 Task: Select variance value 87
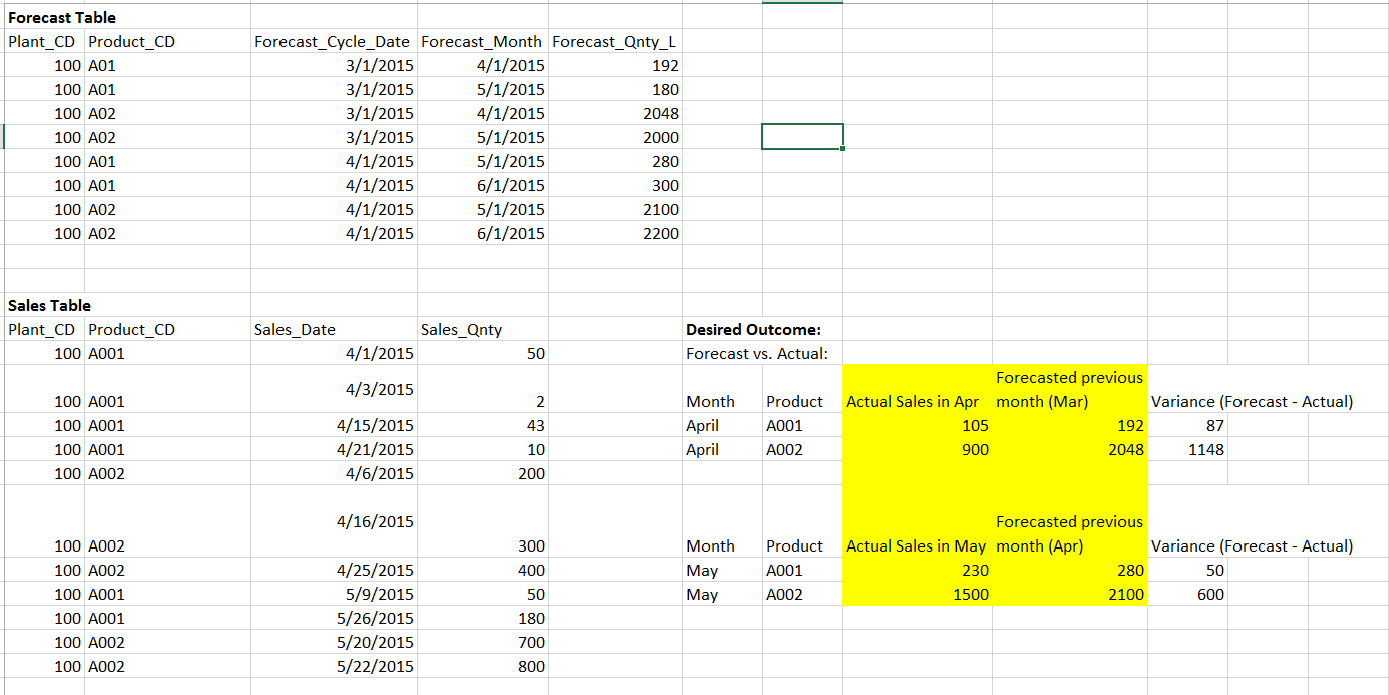point(1188,425)
